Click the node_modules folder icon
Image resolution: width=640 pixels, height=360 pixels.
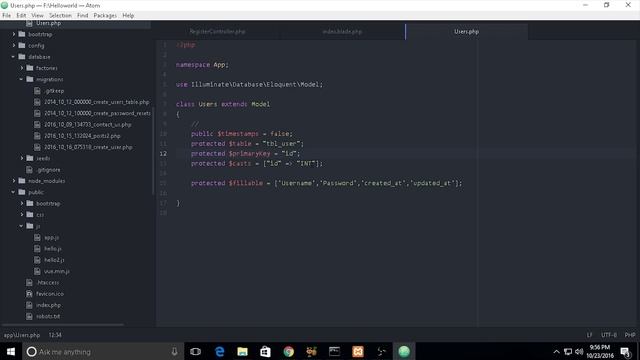(22, 181)
